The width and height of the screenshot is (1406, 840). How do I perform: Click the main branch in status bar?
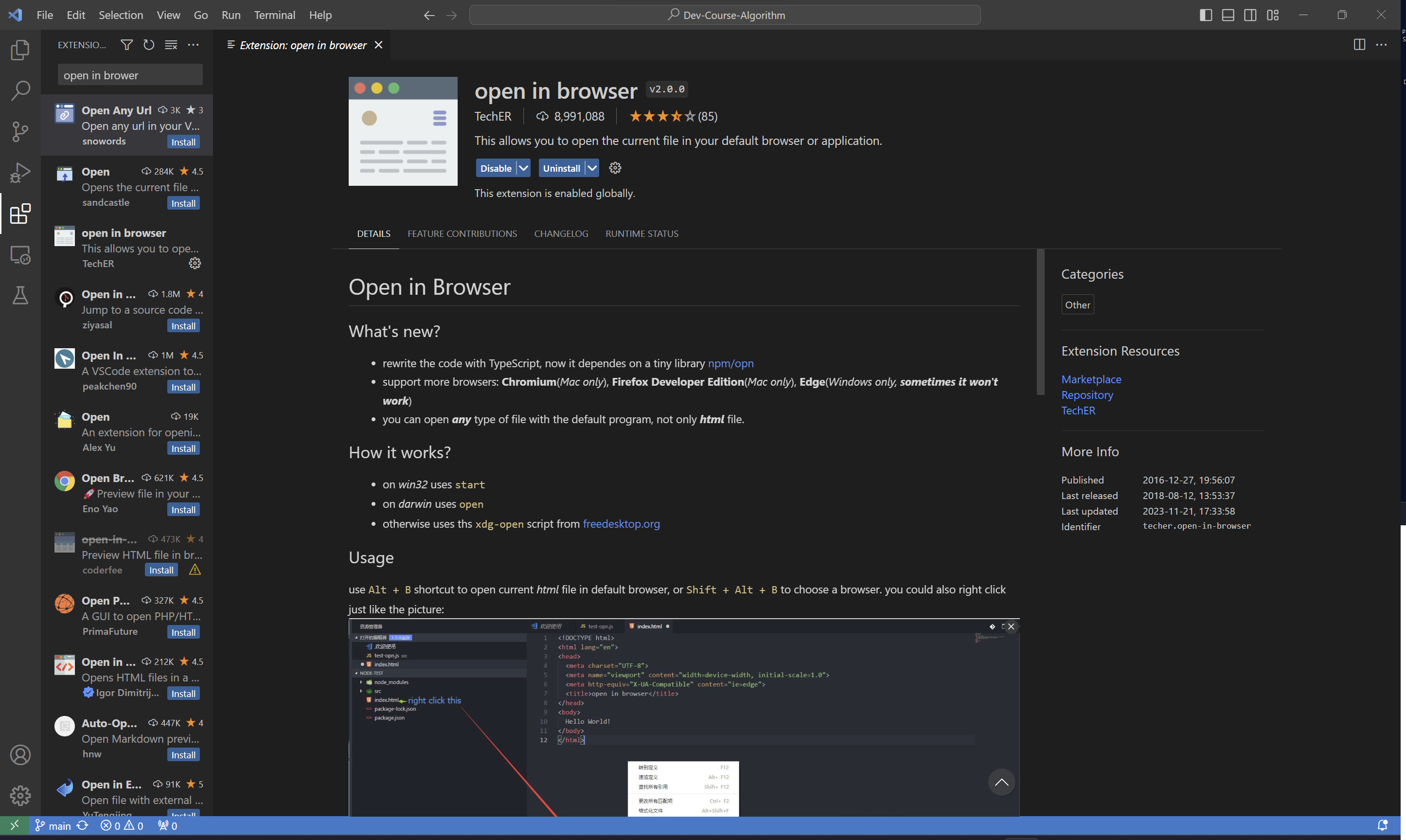pyautogui.click(x=53, y=825)
